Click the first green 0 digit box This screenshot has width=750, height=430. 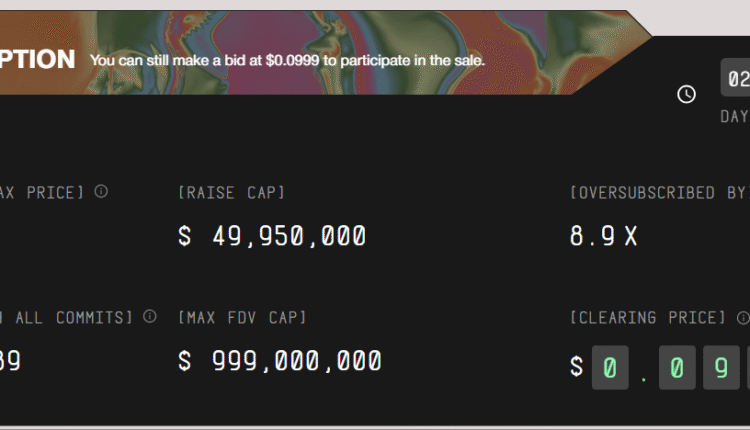coord(610,367)
